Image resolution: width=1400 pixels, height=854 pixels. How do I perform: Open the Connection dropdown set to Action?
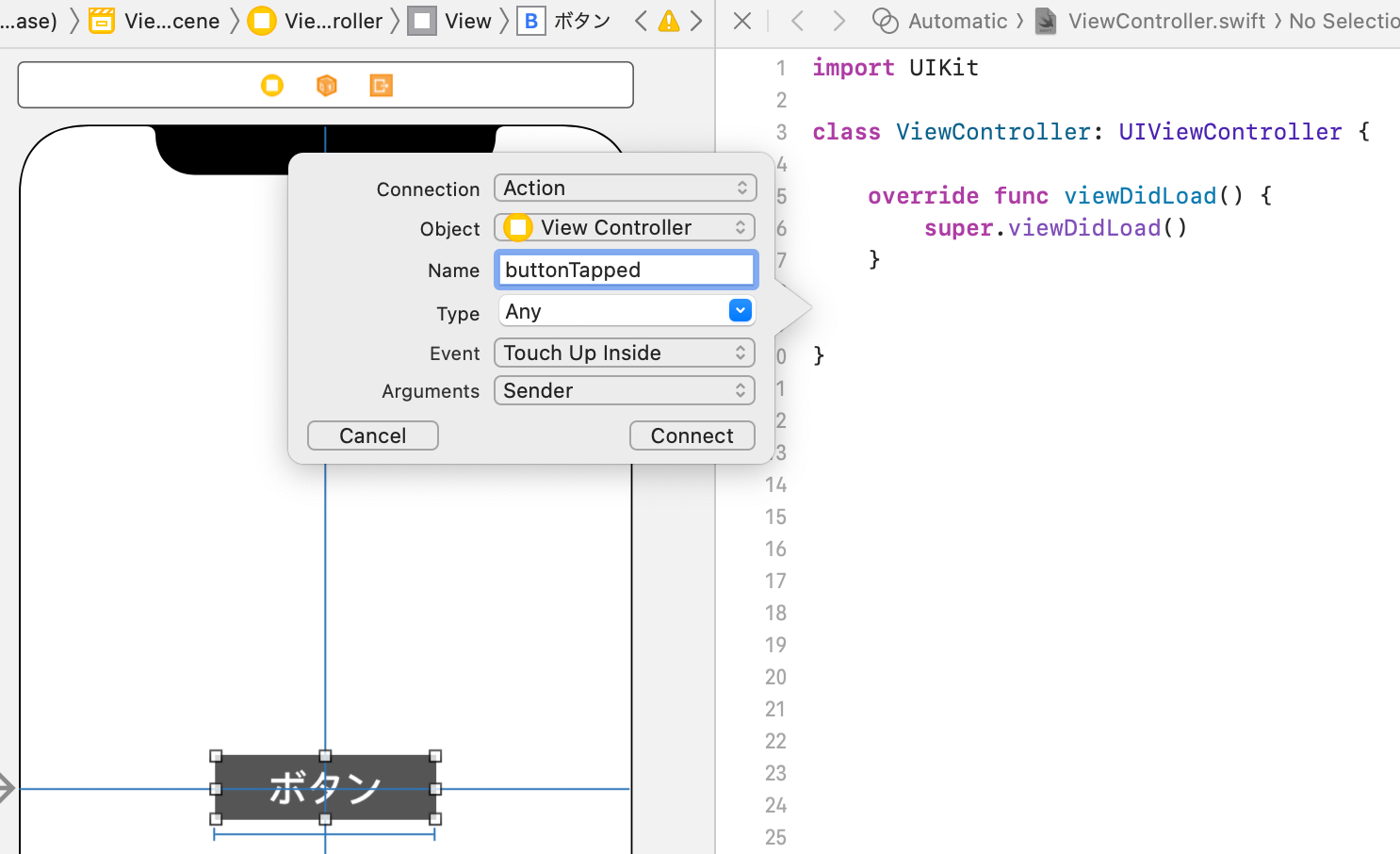tap(625, 188)
